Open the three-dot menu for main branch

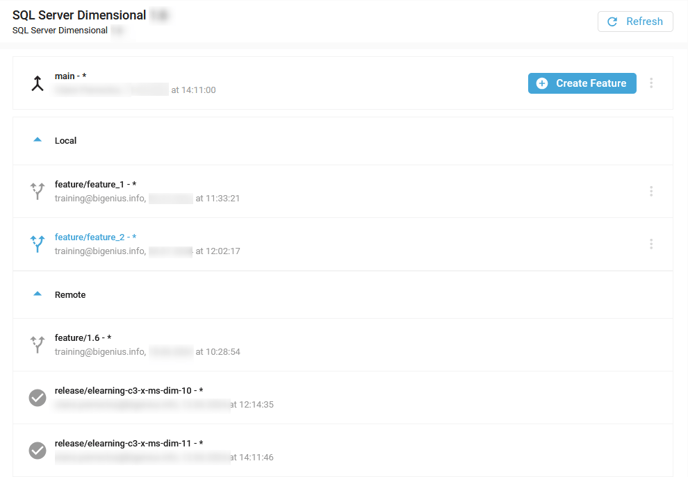coord(651,83)
